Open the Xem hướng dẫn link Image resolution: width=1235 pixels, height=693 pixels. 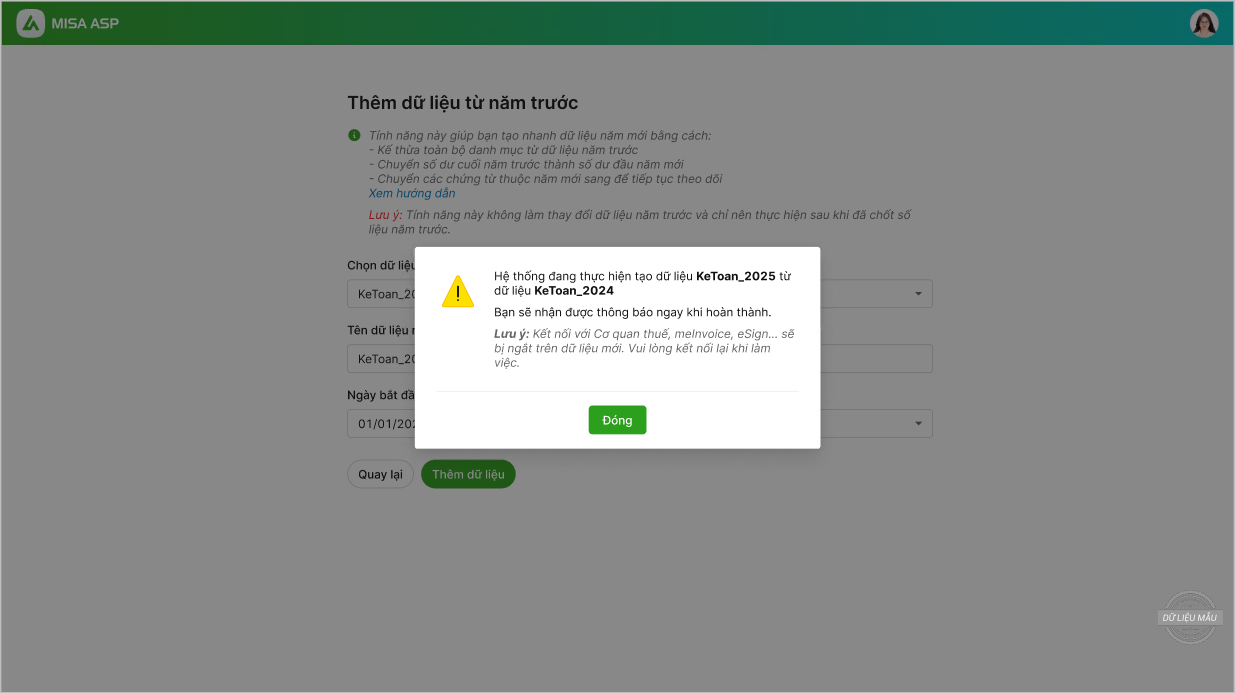coord(412,193)
